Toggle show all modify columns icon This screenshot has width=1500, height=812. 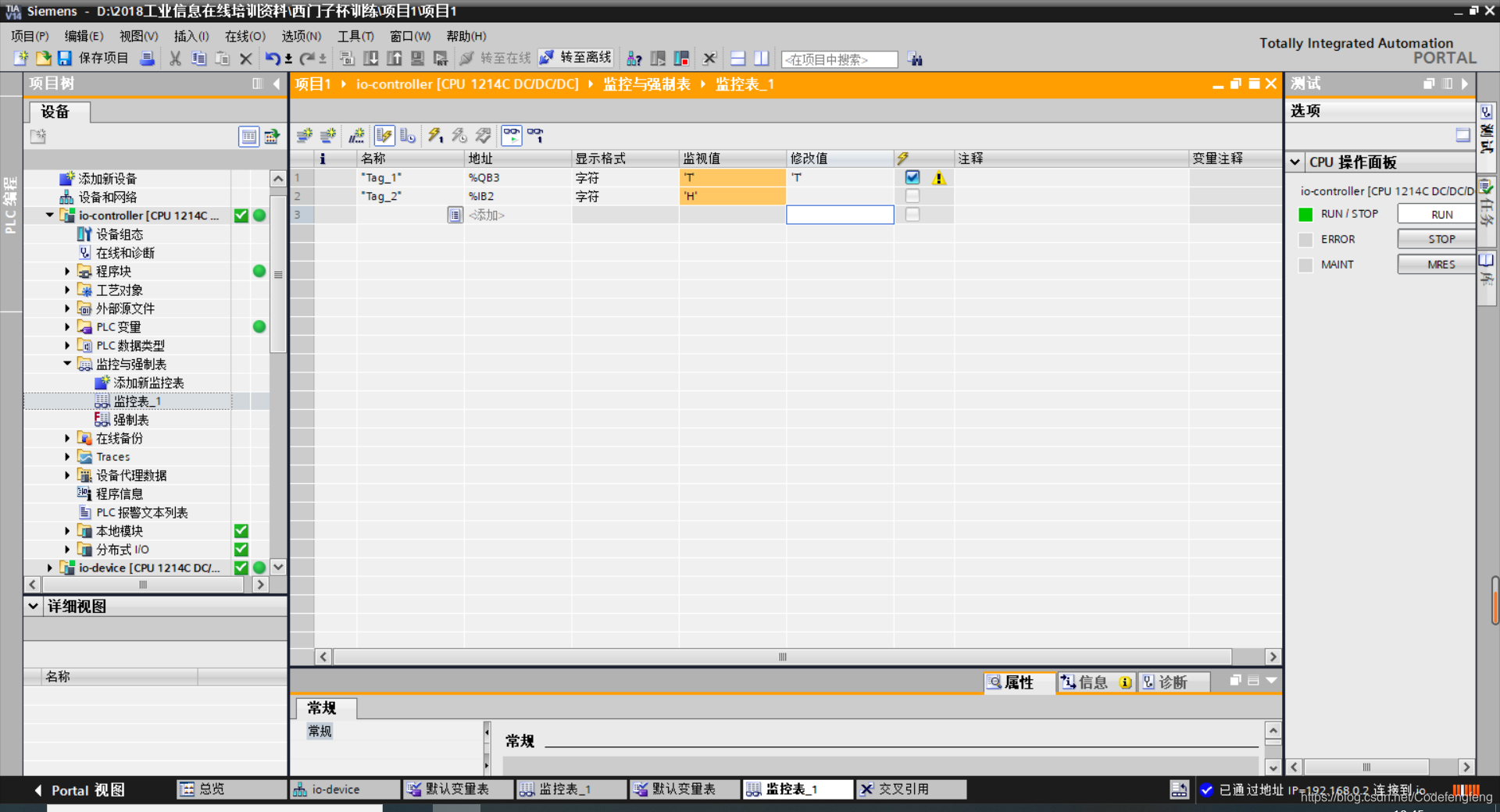tap(384, 136)
